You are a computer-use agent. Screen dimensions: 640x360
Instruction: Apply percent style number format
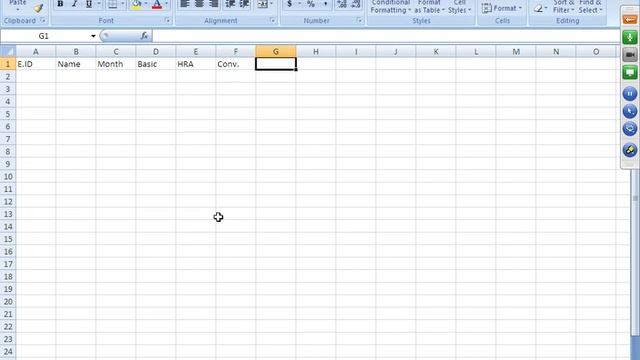click(x=311, y=4)
